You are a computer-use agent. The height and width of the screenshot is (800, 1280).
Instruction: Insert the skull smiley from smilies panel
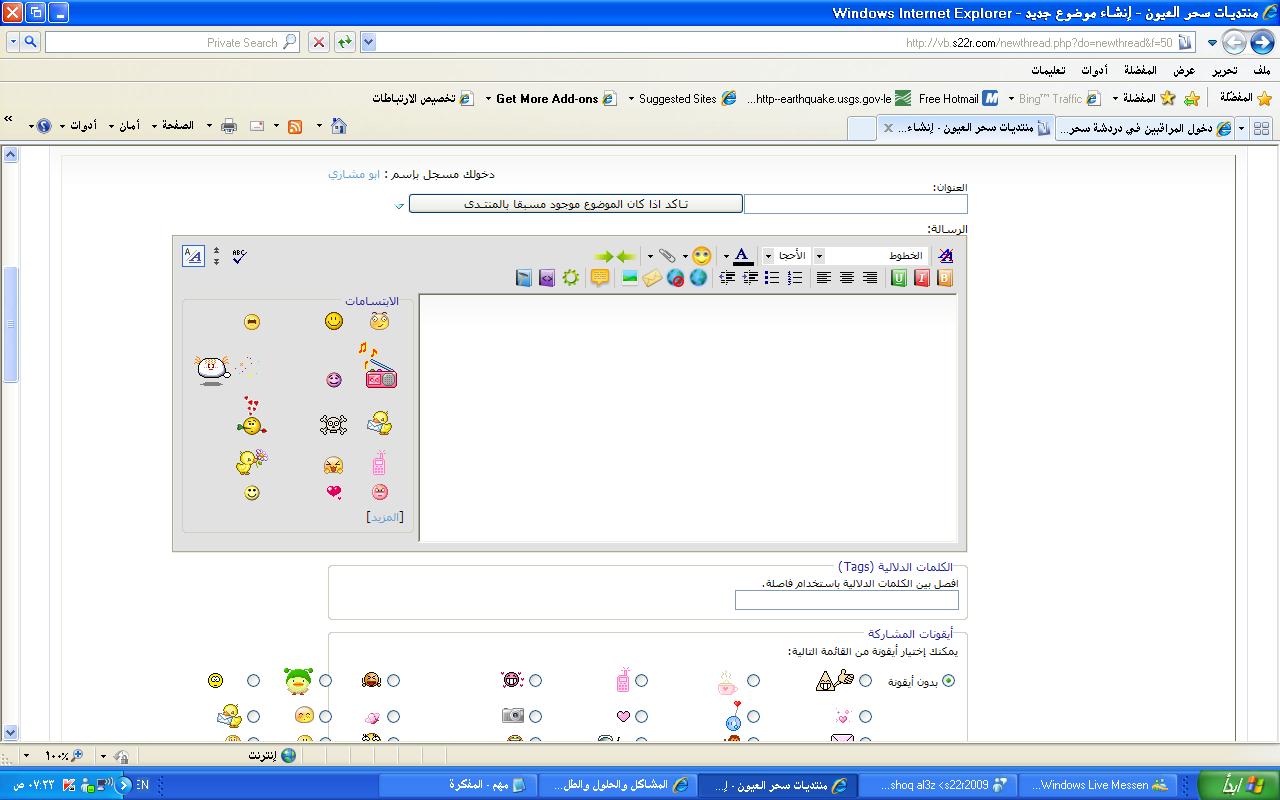coord(333,425)
